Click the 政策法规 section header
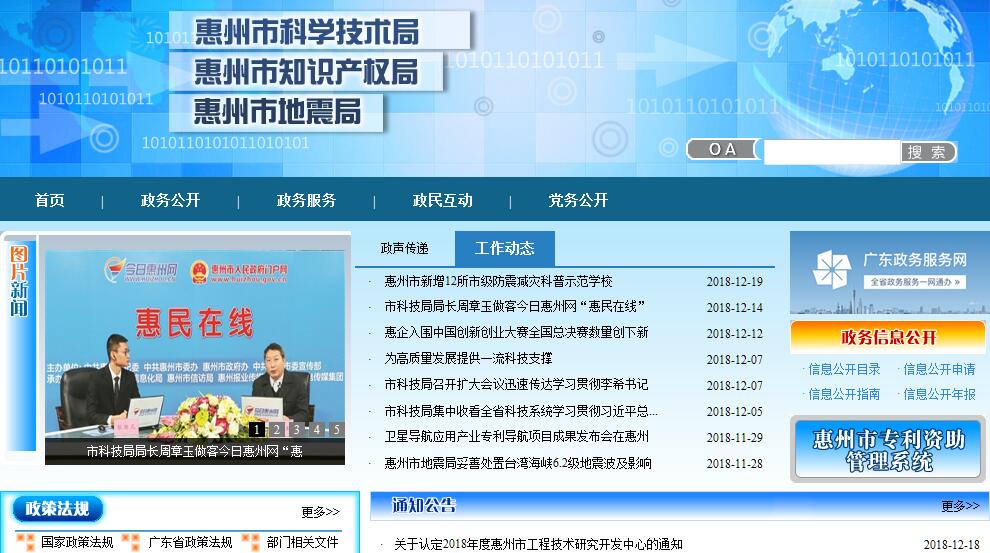 coord(57,509)
